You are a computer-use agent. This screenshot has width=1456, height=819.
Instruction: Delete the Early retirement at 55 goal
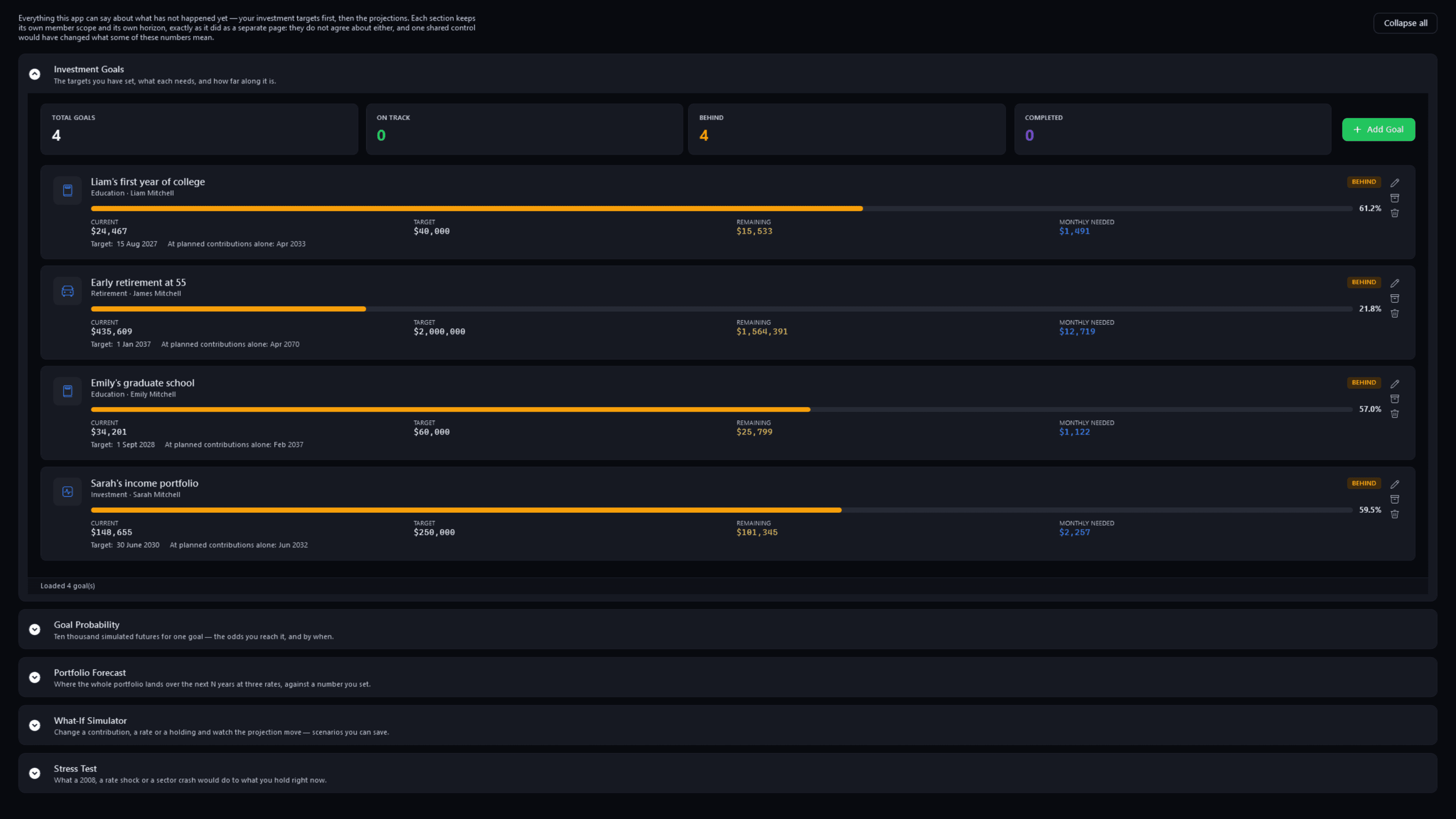point(1394,314)
